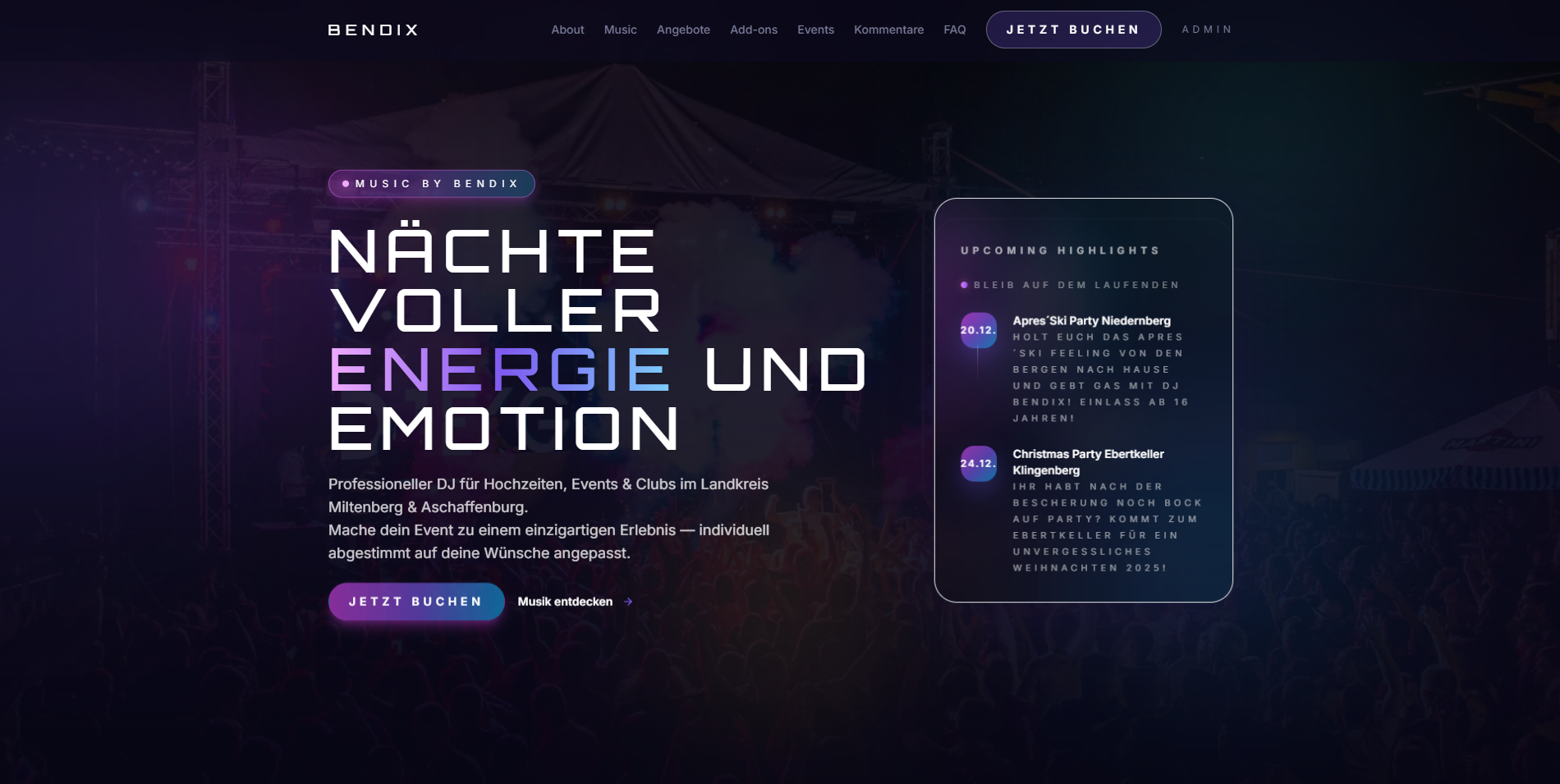
Task: Click the 24.12. date badge icon
Action: click(x=979, y=463)
